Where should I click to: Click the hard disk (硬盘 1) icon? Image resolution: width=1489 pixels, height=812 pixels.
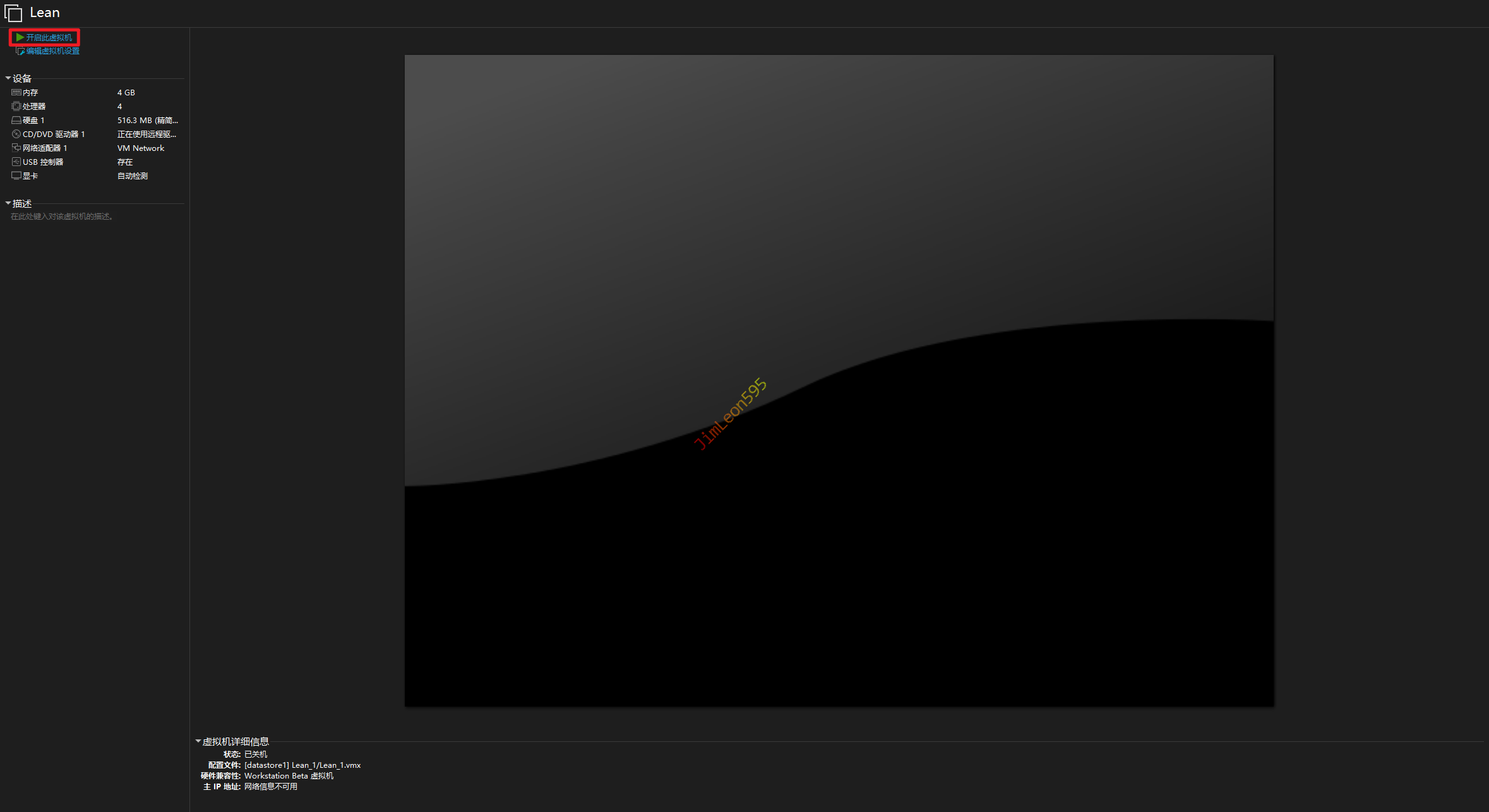click(16, 121)
